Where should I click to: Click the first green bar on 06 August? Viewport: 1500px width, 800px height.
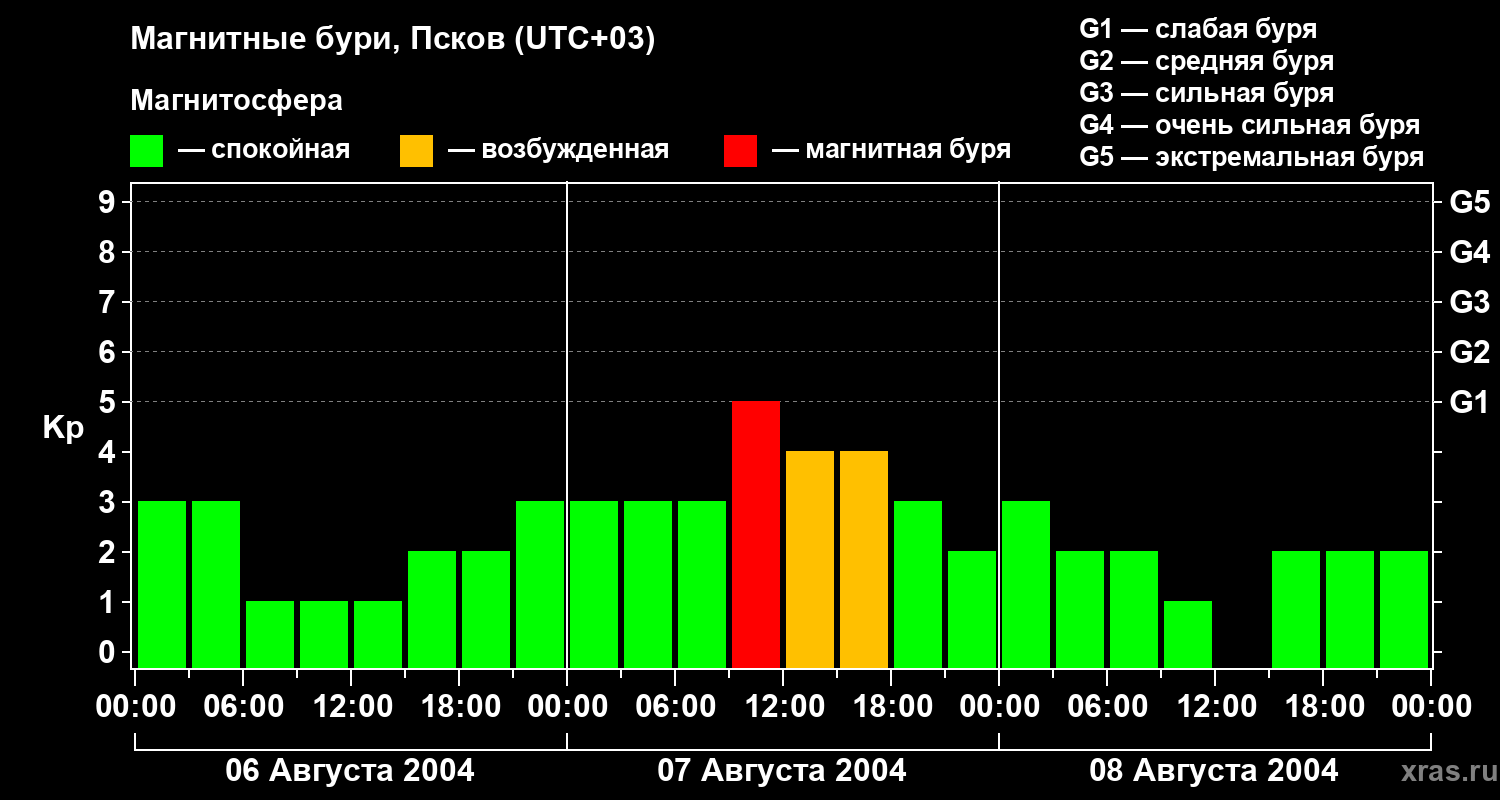162,584
